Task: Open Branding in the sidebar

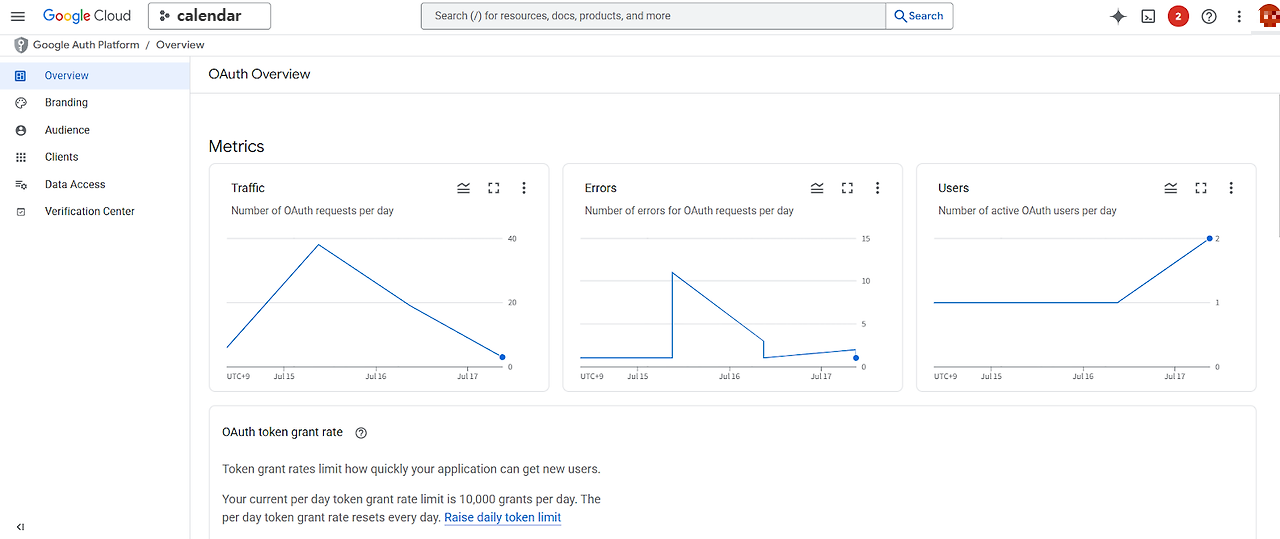Action: (94, 103)
